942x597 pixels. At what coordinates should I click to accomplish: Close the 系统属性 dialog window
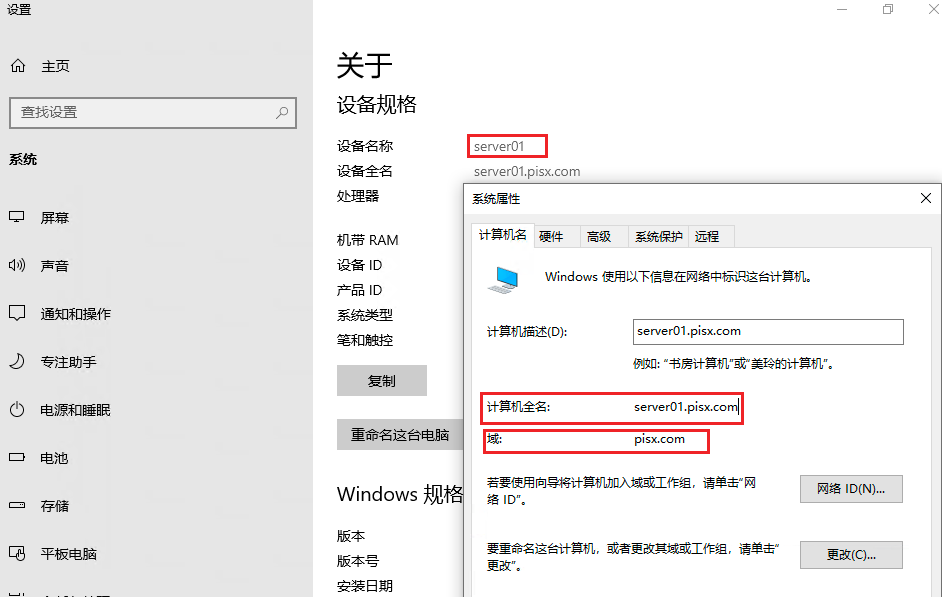coord(925,199)
